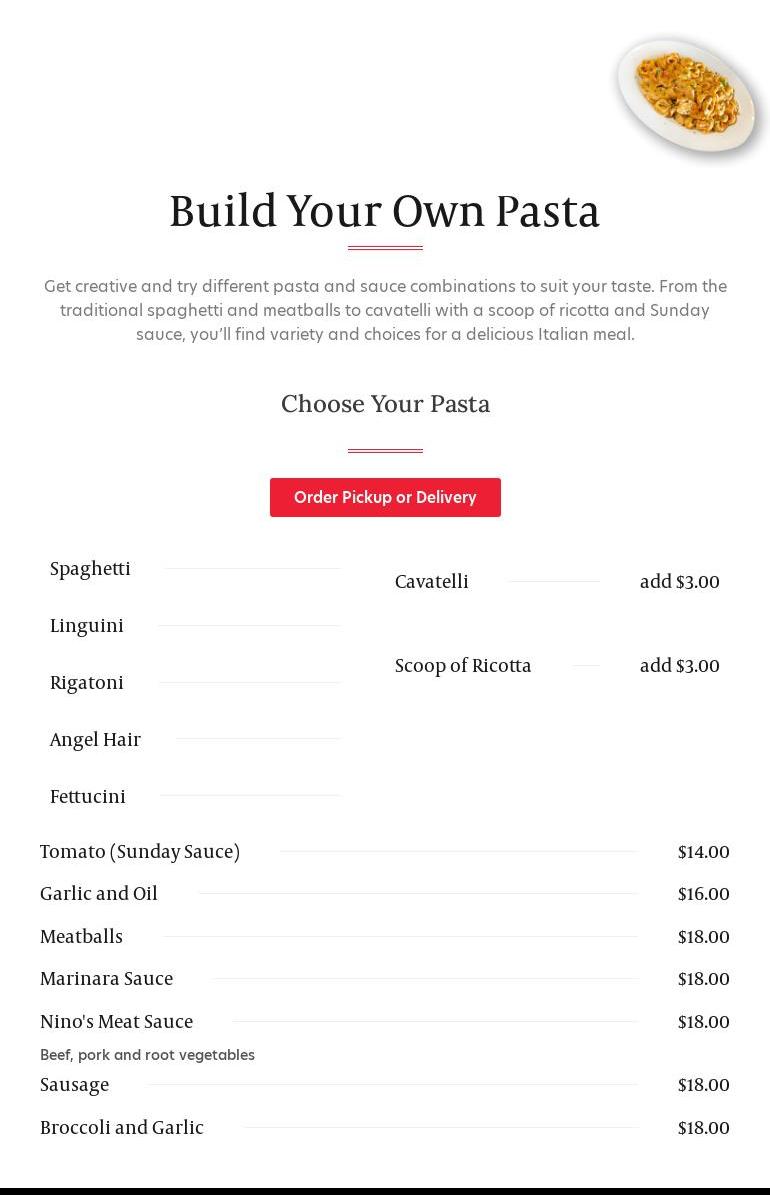Choose the Garlic and Oil sauce

point(99,894)
